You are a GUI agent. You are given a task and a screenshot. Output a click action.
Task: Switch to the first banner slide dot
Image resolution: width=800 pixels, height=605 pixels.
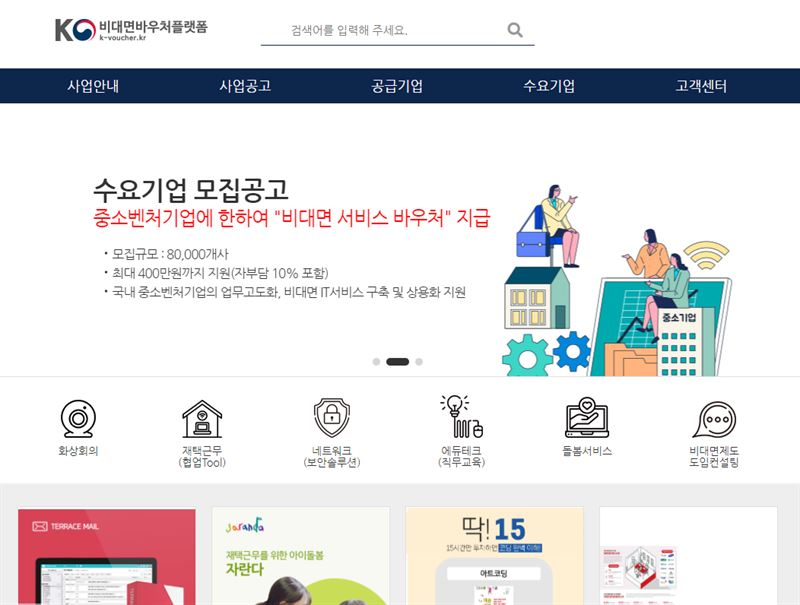(x=376, y=362)
